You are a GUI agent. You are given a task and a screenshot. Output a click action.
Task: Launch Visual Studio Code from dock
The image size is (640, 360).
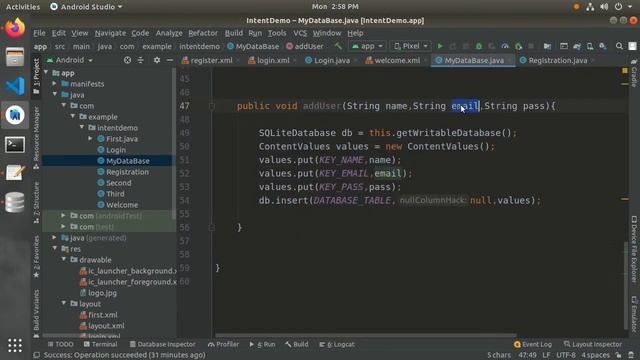(15, 86)
